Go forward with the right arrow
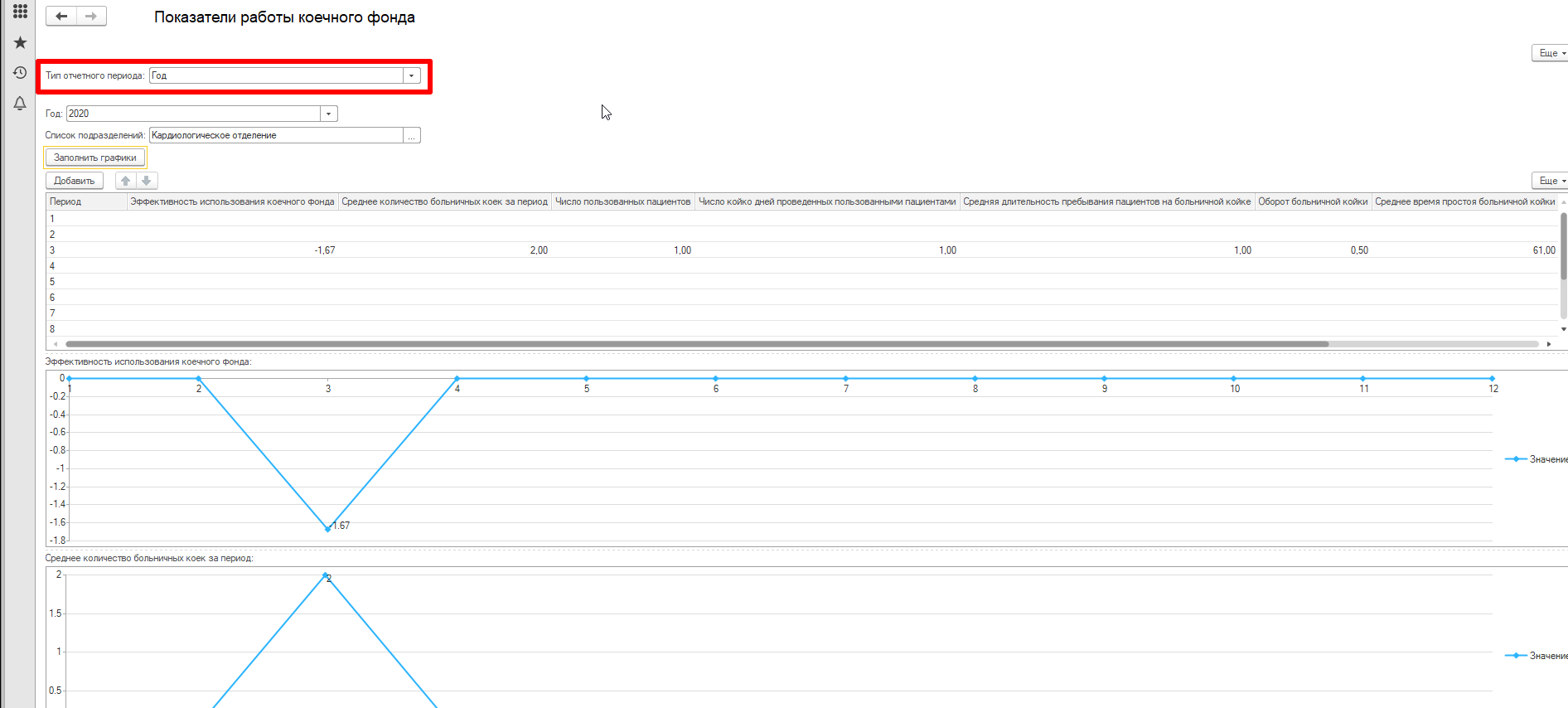The image size is (1568, 708). (91, 17)
